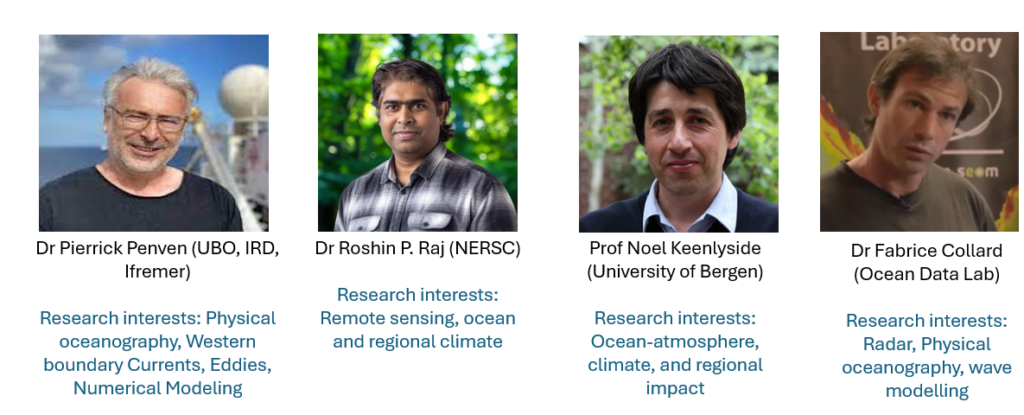Screen dimensions: 1024x415
Task: Select the "Prof Noel Keenlyside" name text
Action: (x=675, y=248)
